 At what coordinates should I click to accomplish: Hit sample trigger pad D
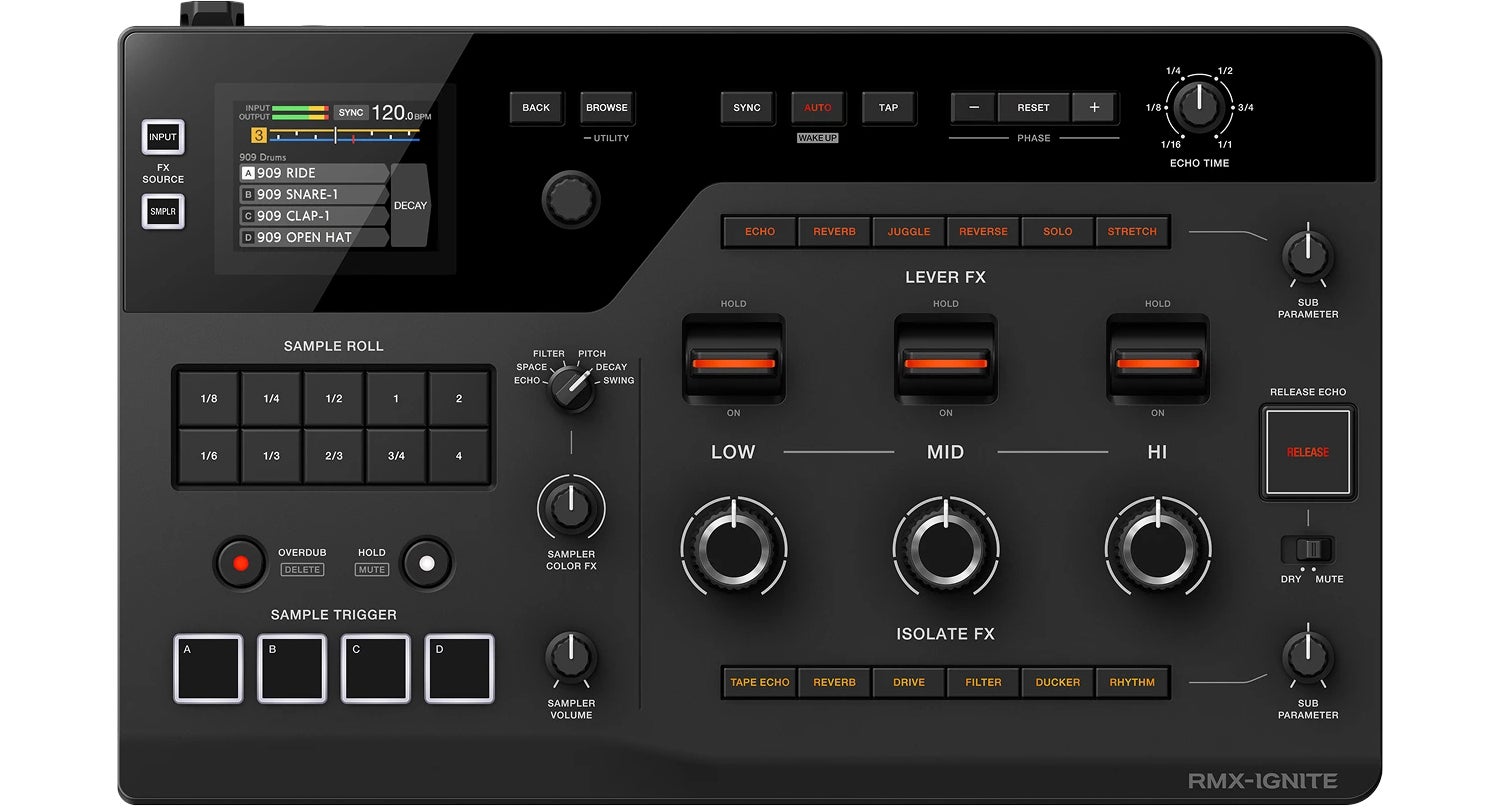click(x=459, y=668)
